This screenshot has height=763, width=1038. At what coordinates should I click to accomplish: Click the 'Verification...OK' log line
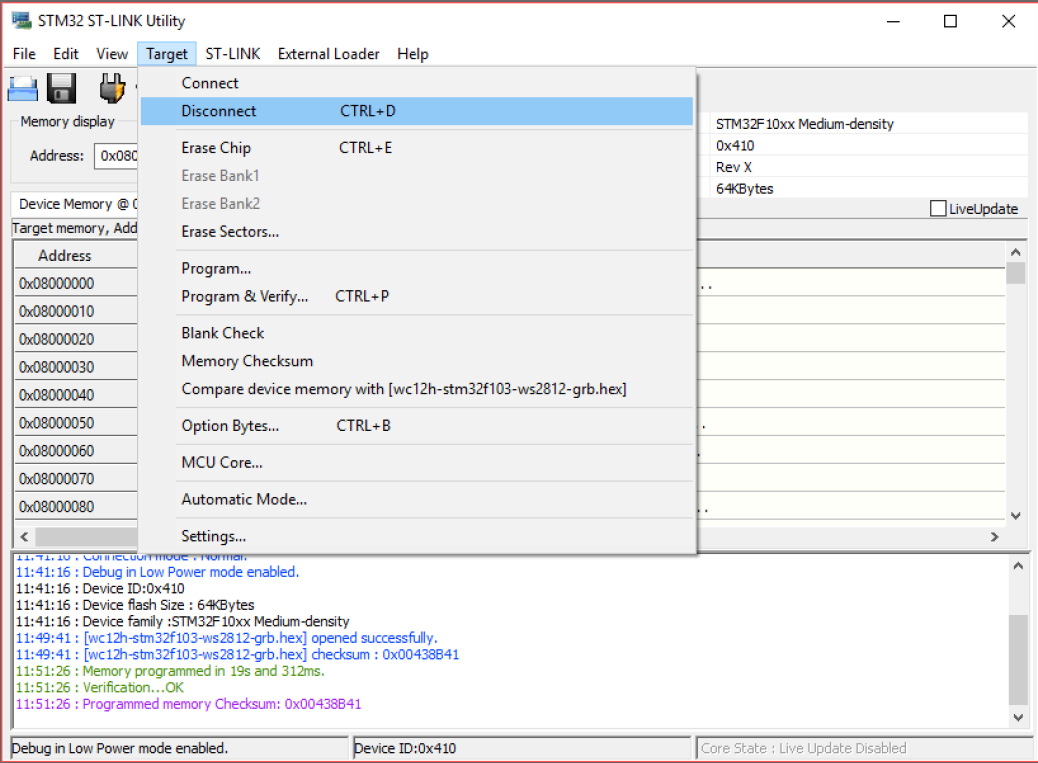pos(99,688)
